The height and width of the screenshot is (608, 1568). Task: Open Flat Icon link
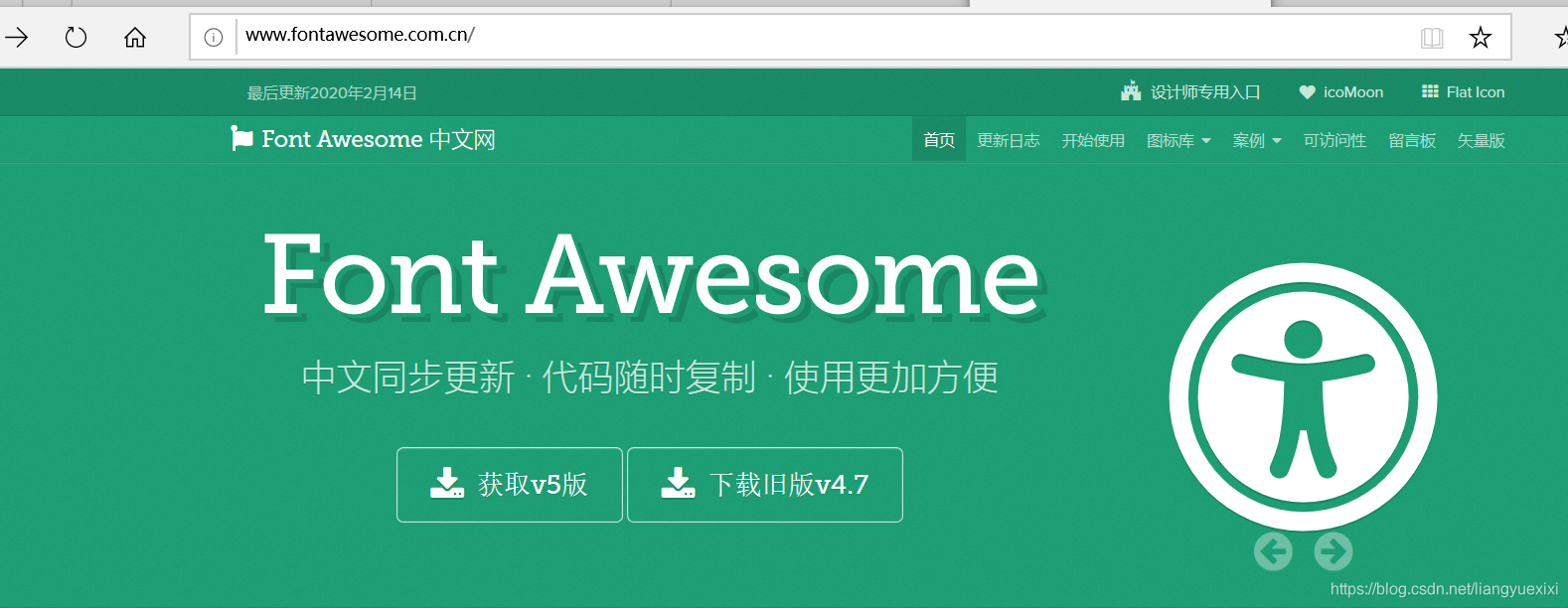click(1463, 91)
